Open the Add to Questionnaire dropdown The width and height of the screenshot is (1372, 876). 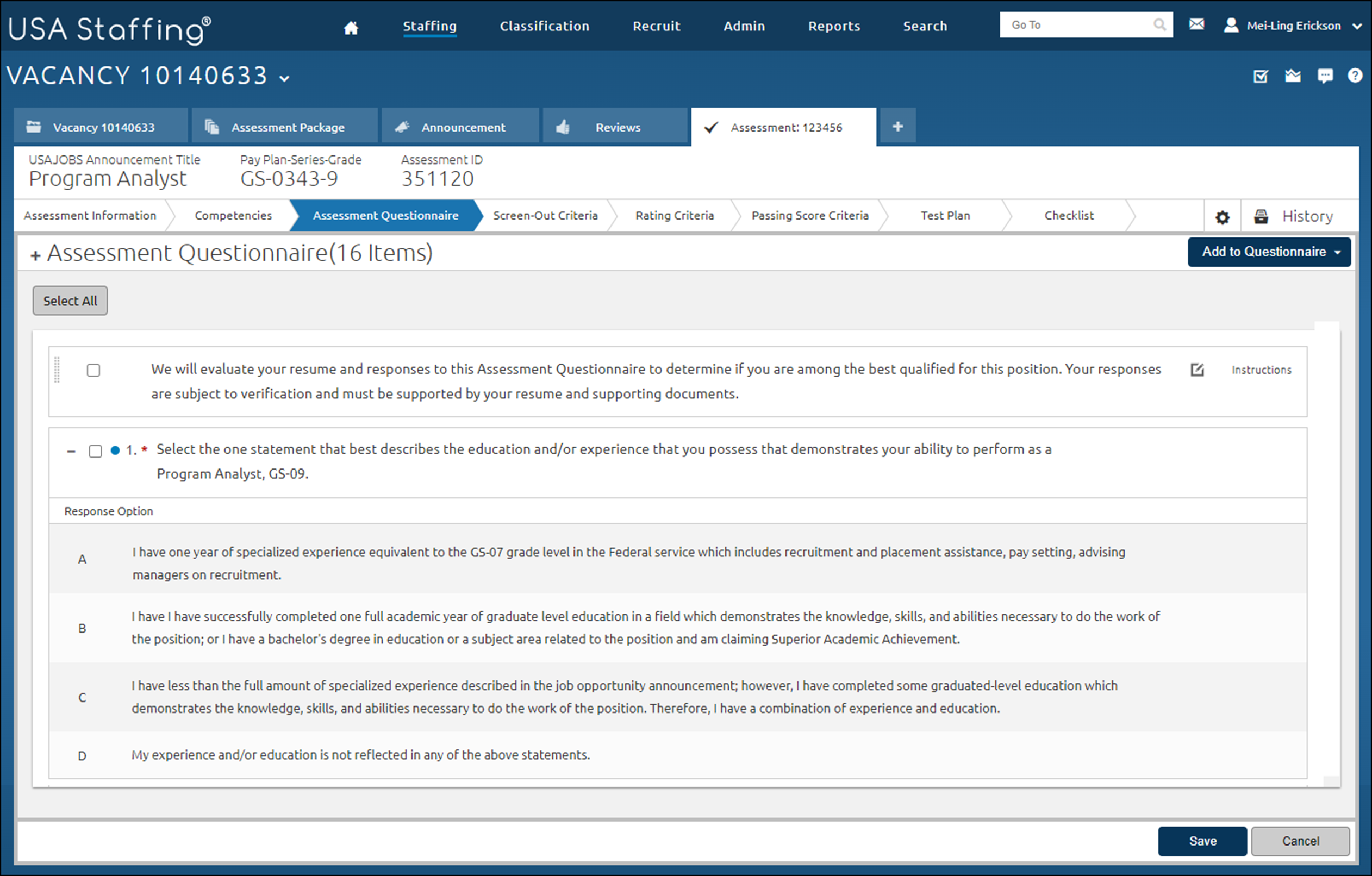(1269, 252)
